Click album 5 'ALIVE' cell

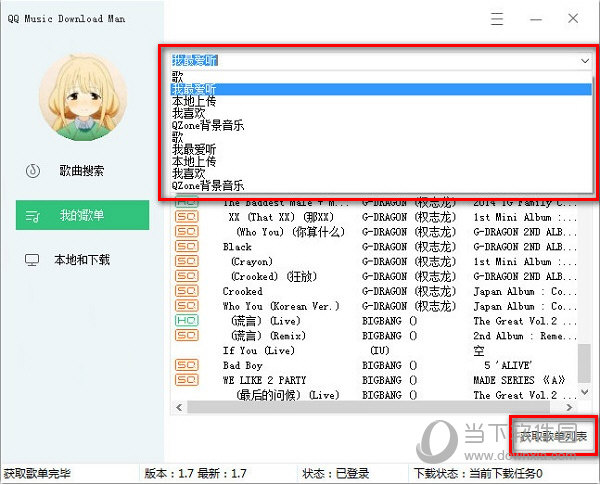click(x=508, y=365)
